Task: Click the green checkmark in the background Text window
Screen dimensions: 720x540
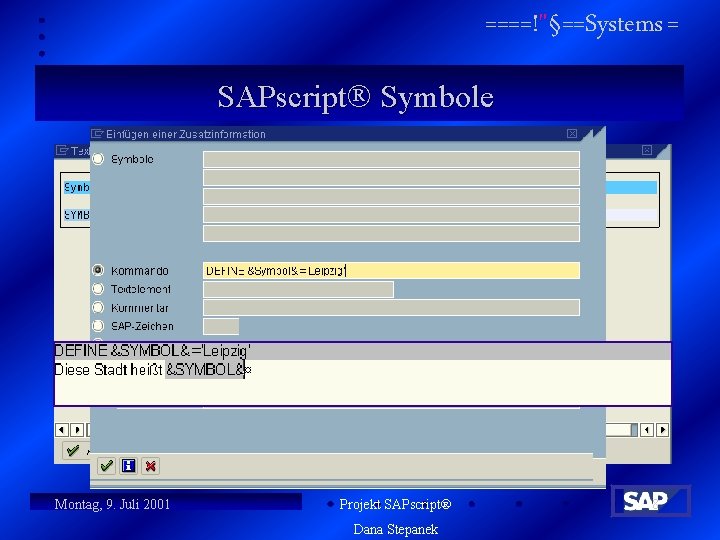Action: [x=73, y=450]
